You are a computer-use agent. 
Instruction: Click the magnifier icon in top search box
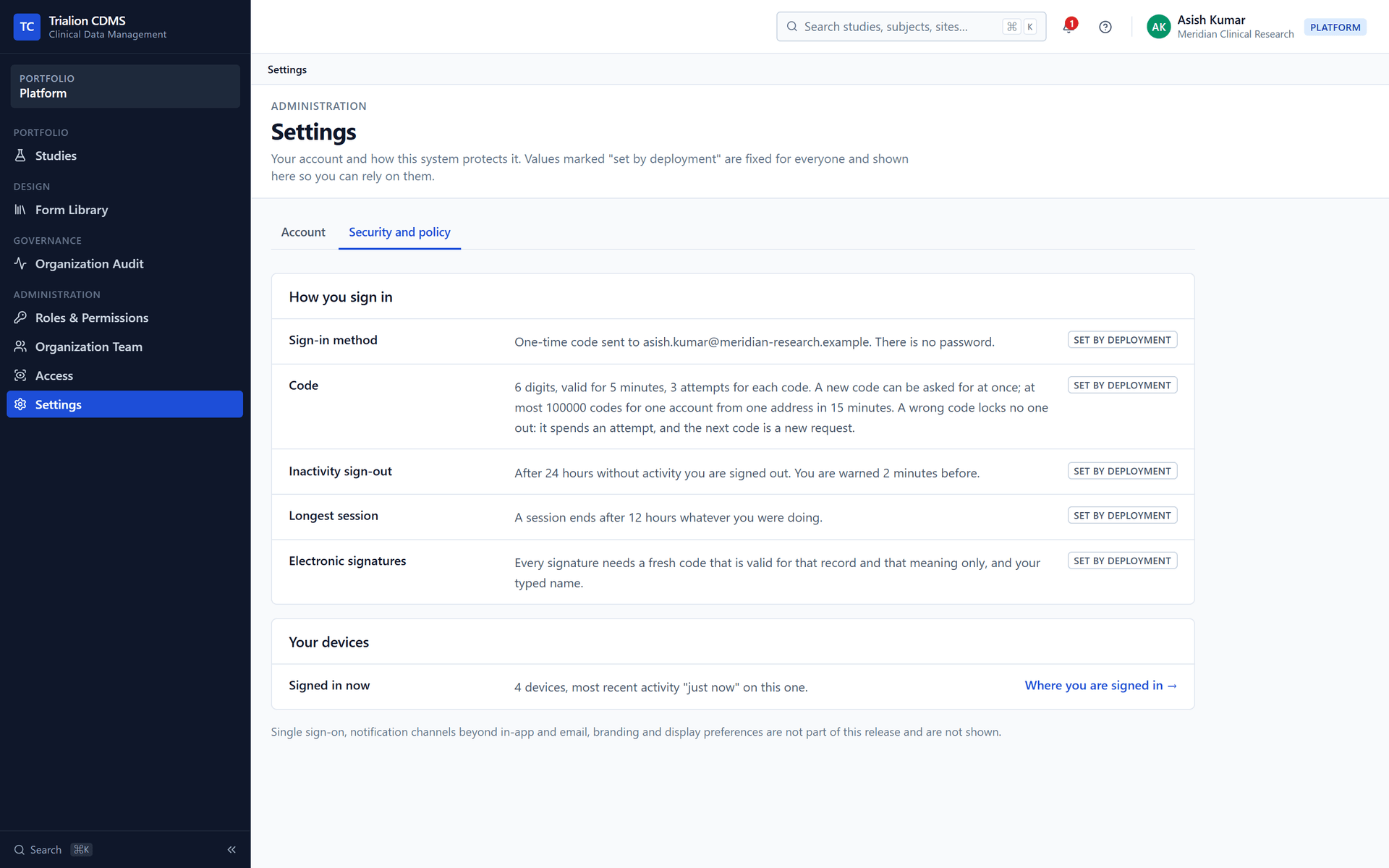tap(792, 27)
